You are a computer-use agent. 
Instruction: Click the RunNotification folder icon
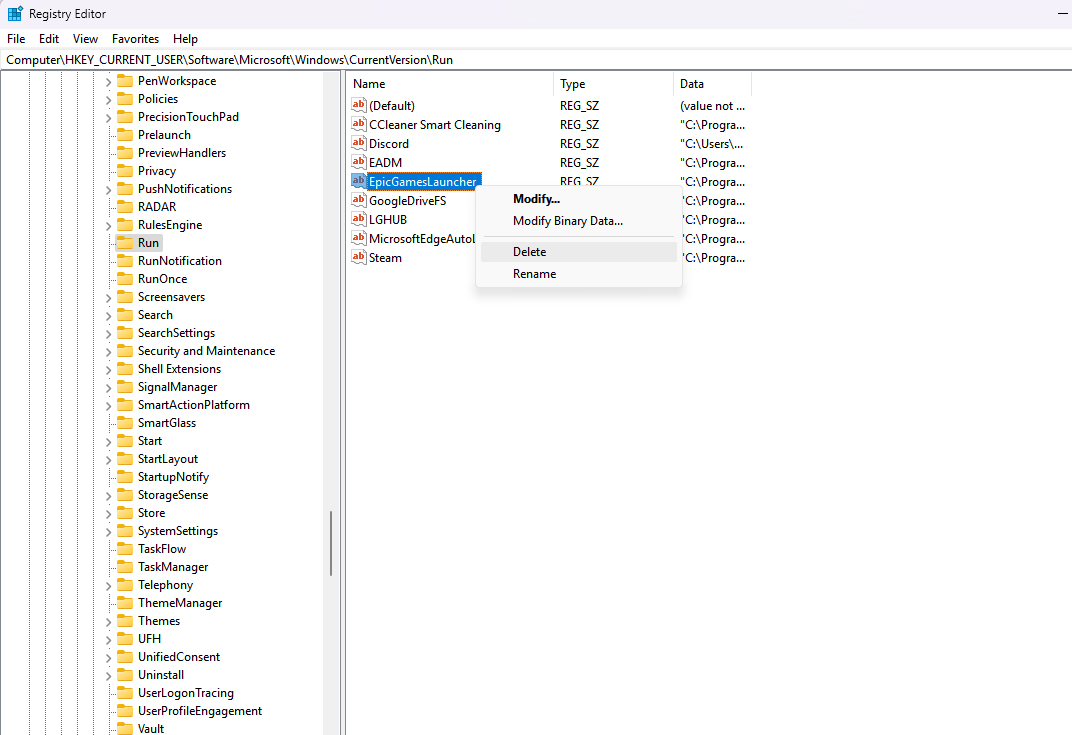(125, 260)
